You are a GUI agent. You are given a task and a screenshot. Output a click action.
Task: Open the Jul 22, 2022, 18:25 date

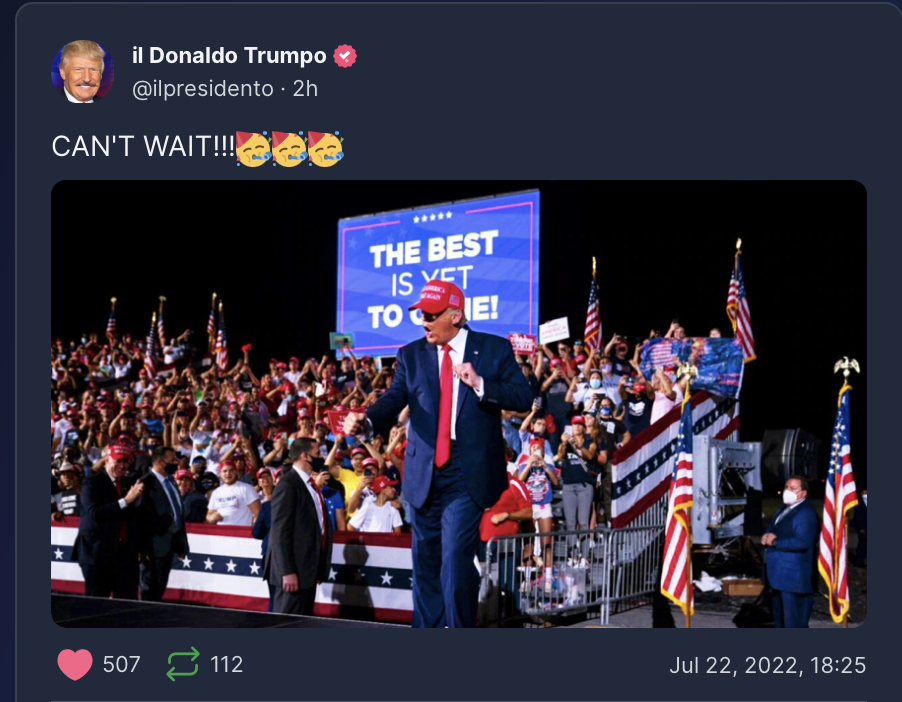[x=767, y=665]
